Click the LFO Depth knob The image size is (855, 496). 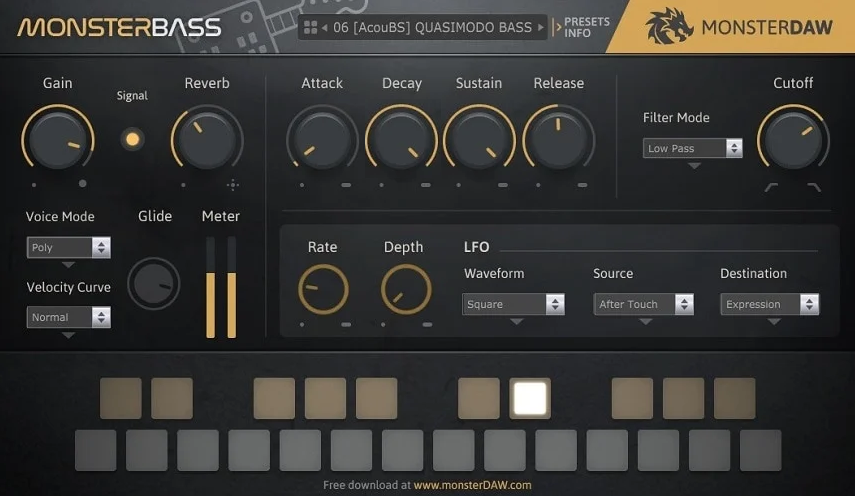tap(406, 289)
